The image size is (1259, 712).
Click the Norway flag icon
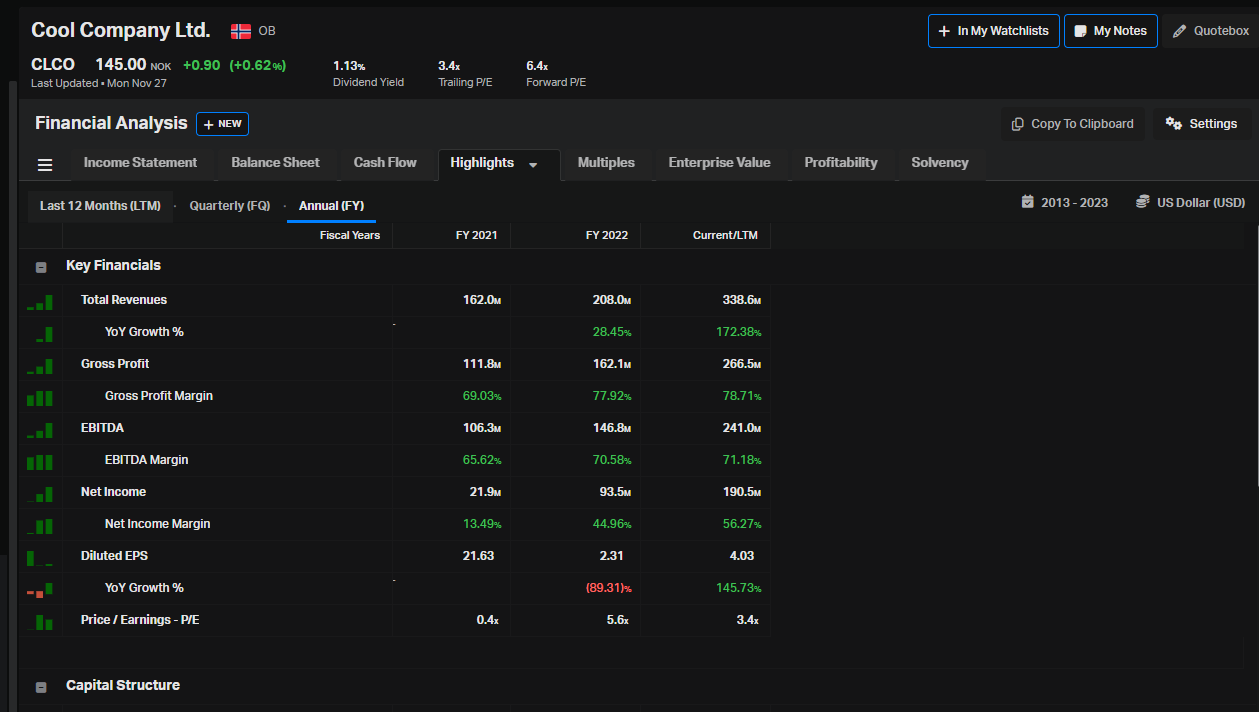point(241,31)
